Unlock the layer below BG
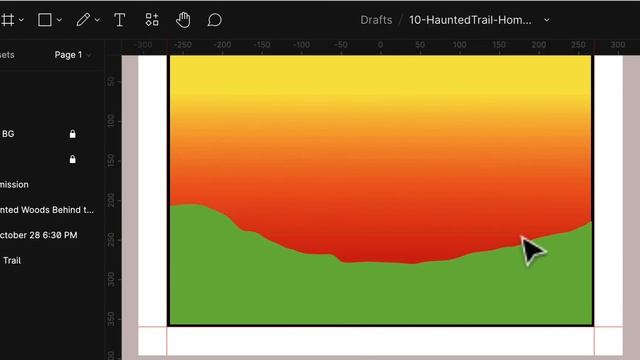This screenshot has height=360, width=640. (x=73, y=159)
